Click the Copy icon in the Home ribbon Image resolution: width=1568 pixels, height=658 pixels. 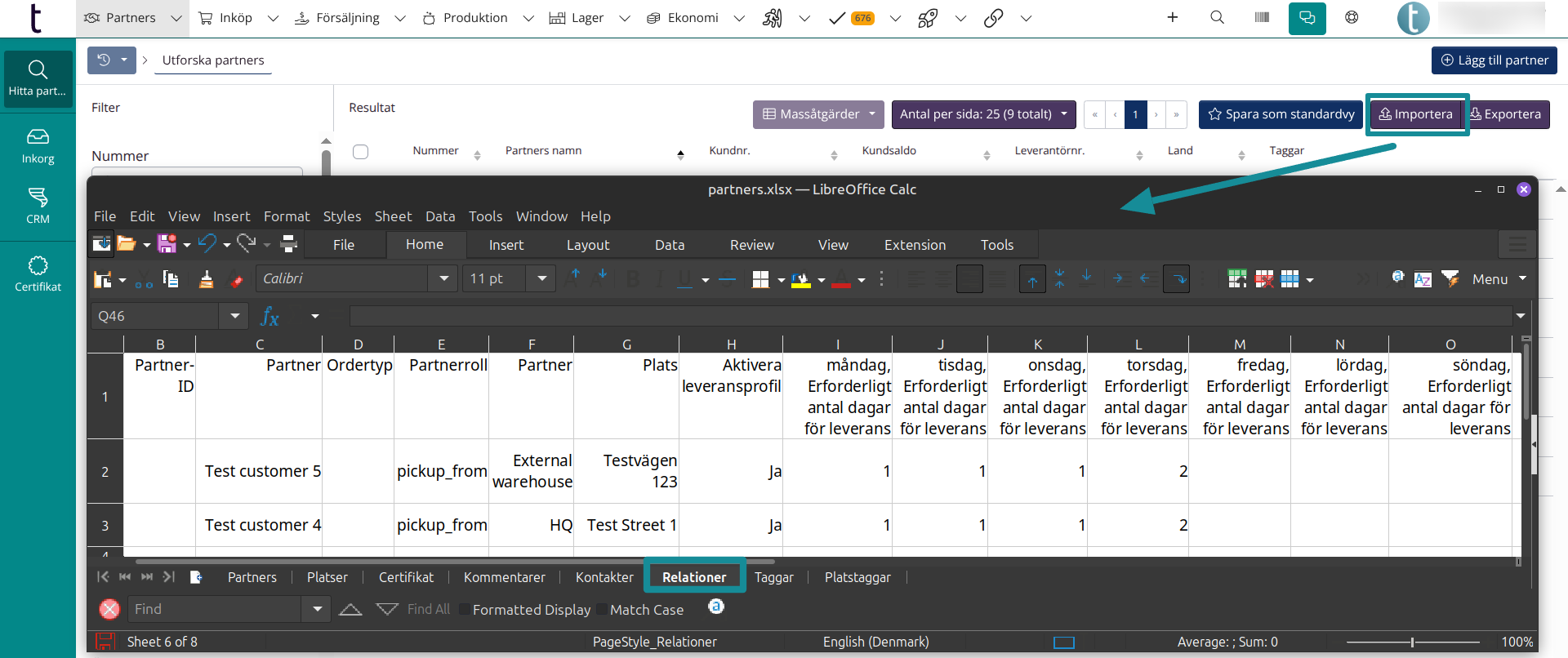click(x=171, y=279)
